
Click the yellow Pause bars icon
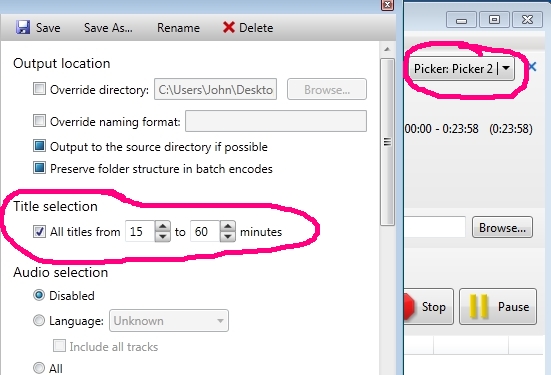tap(479, 306)
